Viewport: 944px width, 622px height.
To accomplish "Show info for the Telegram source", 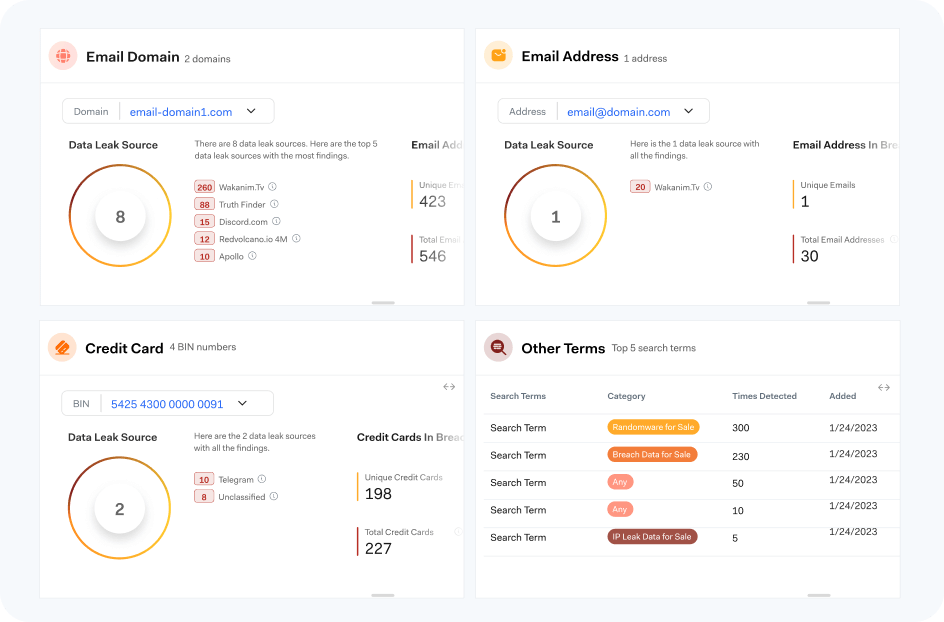I will tap(262, 479).
